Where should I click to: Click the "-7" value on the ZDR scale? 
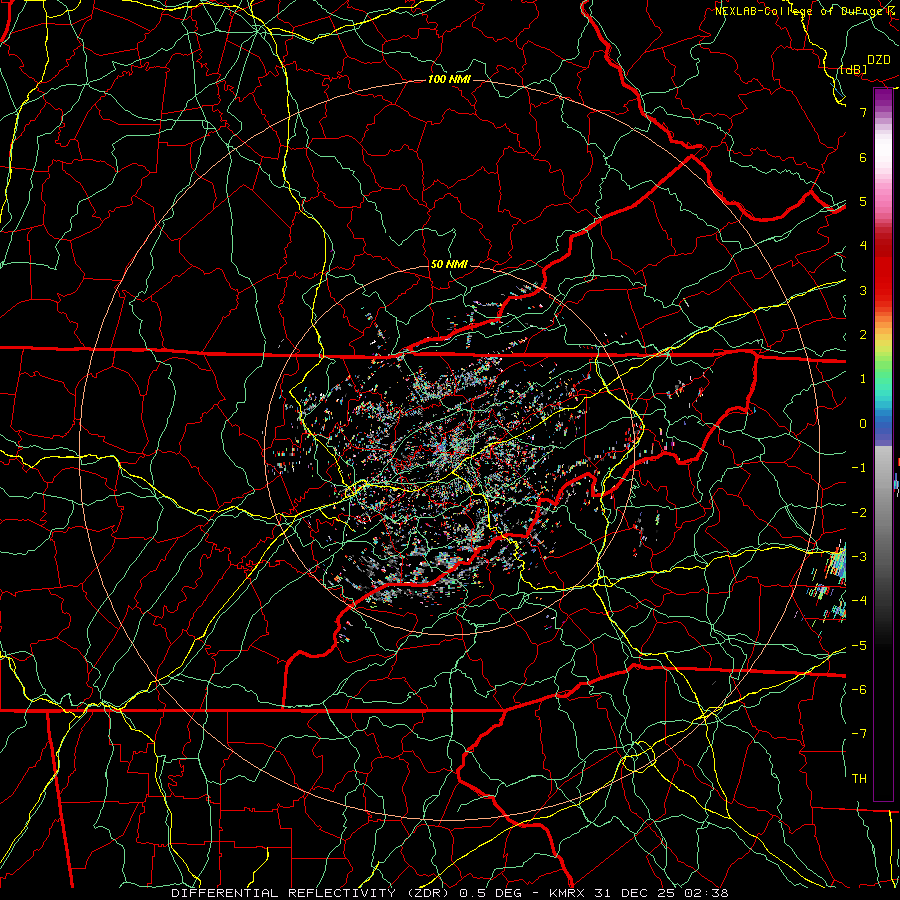point(859,734)
